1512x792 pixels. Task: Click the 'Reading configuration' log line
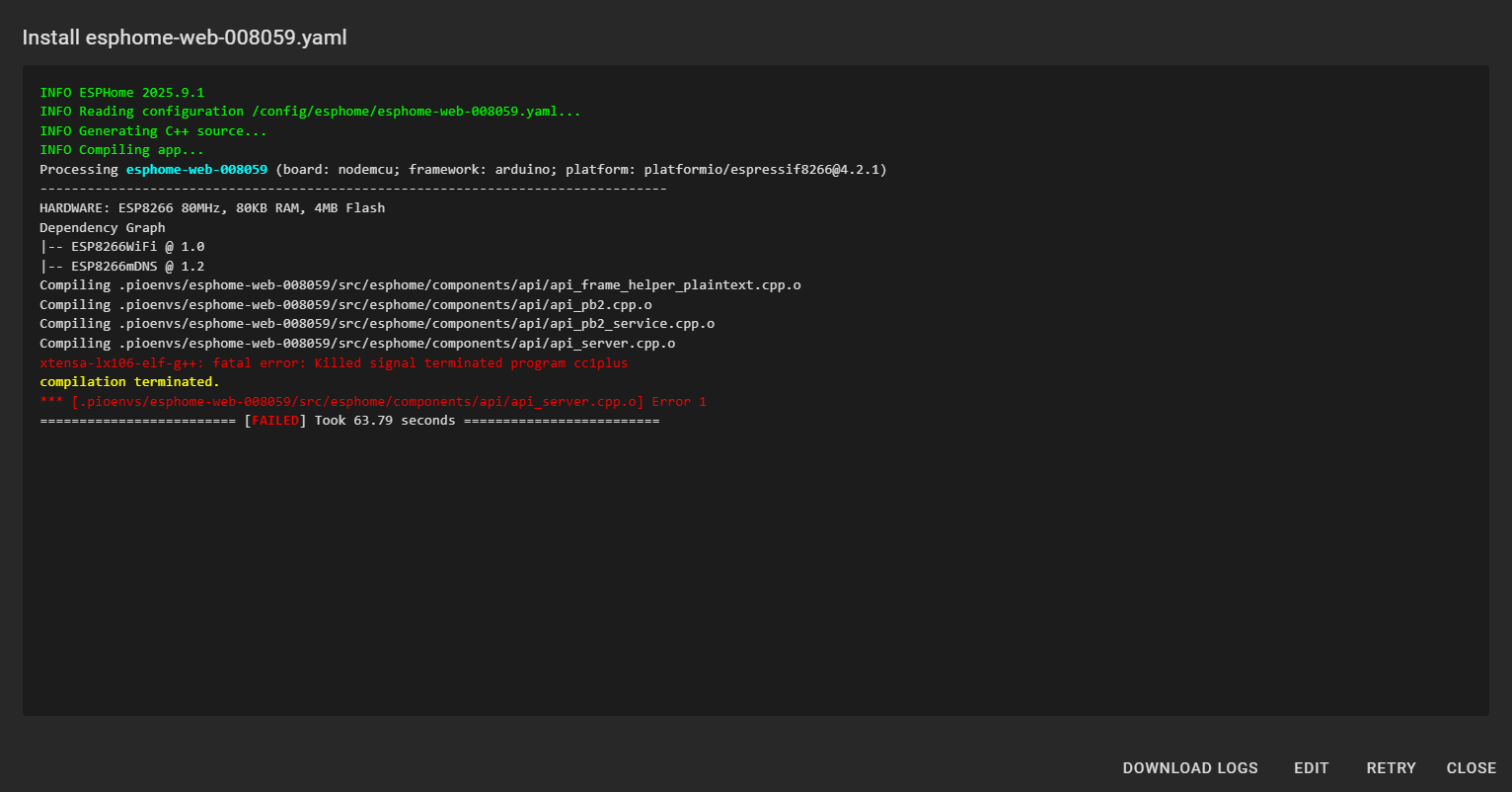tap(310, 112)
